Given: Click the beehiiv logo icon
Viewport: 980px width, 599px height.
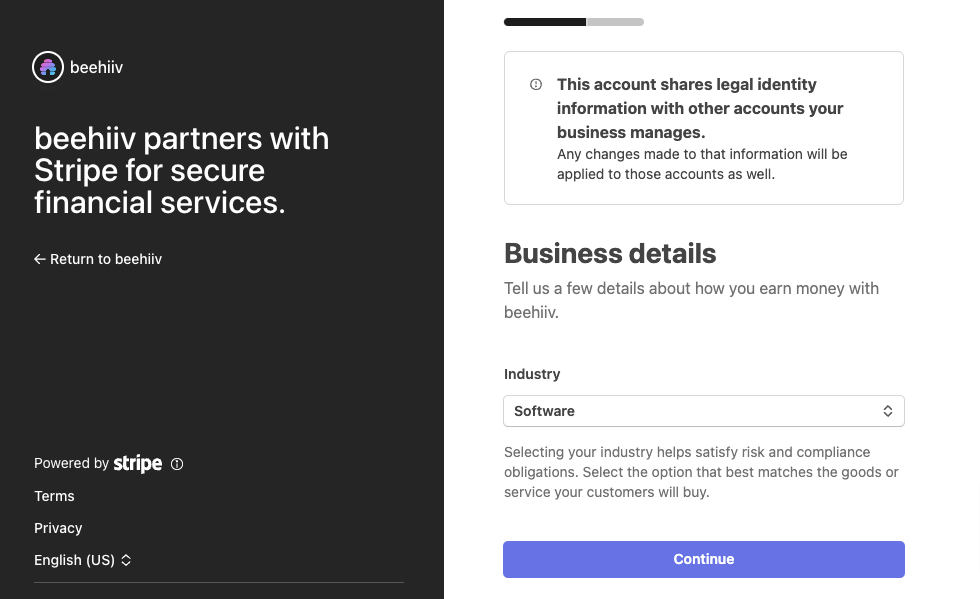Looking at the screenshot, I should (x=48, y=67).
